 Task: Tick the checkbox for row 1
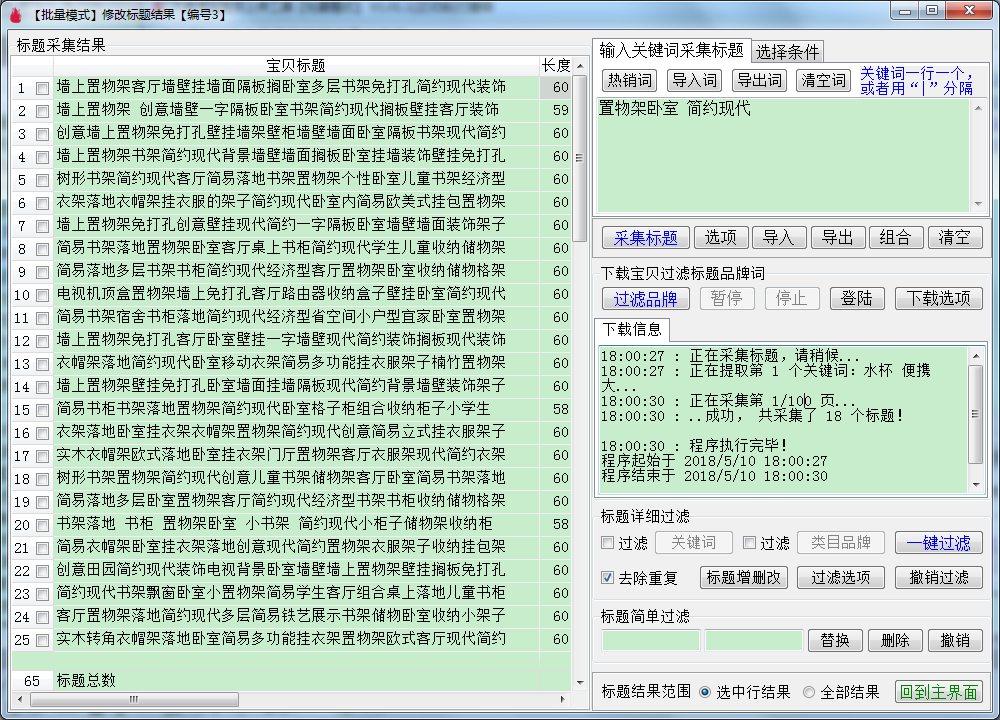(42, 88)
